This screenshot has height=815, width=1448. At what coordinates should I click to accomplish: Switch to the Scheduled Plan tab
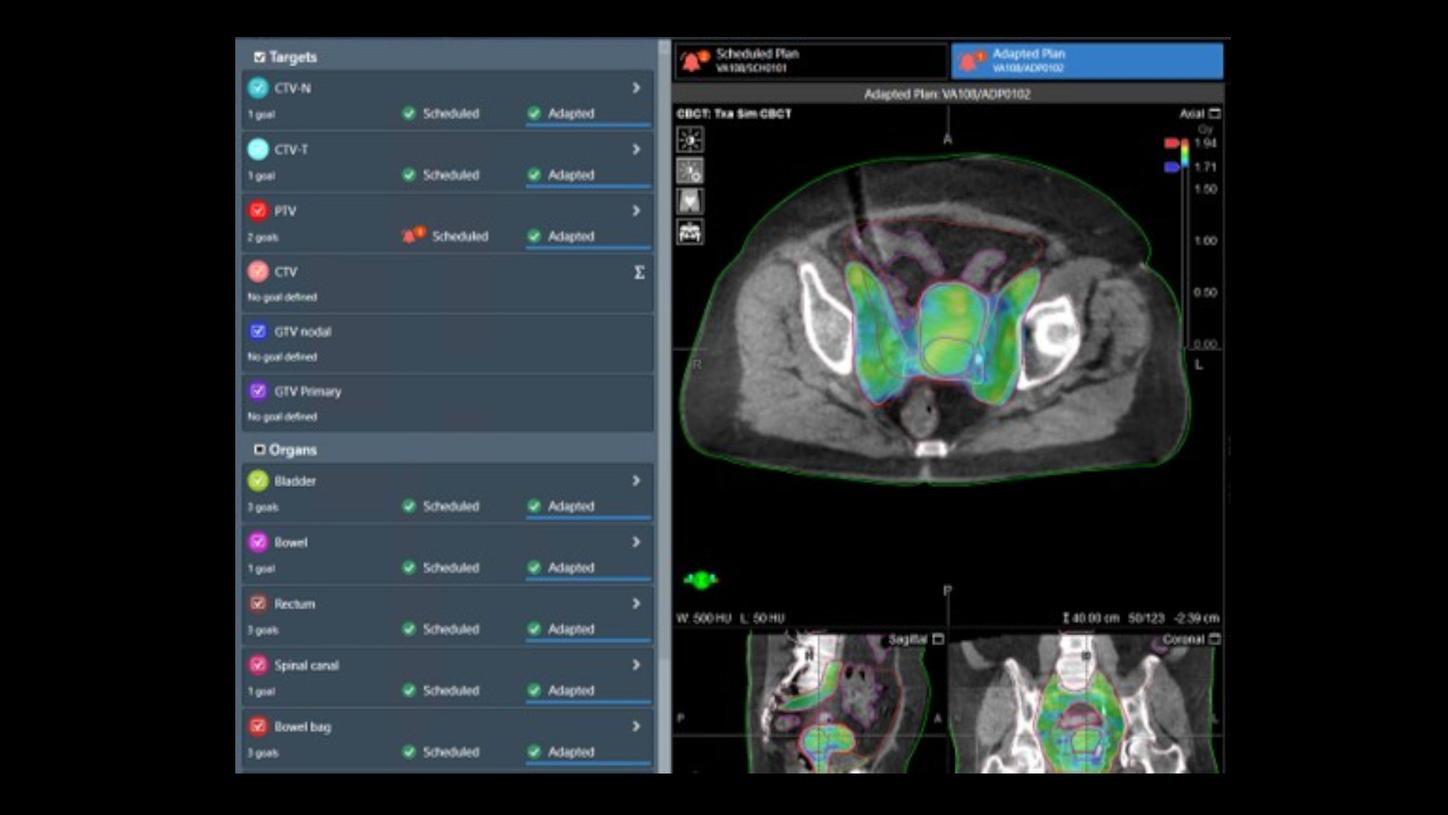tap(811, 61)
